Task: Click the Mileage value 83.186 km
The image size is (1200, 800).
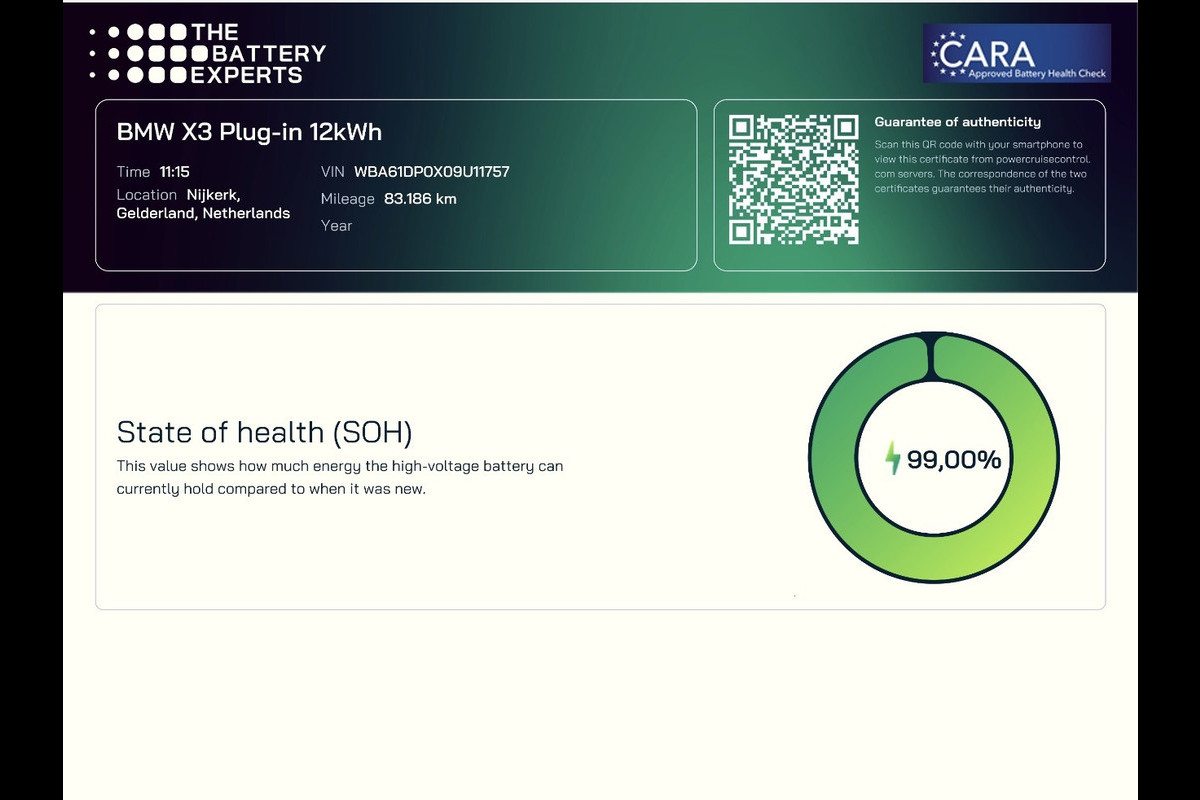Action: [420, 199]
